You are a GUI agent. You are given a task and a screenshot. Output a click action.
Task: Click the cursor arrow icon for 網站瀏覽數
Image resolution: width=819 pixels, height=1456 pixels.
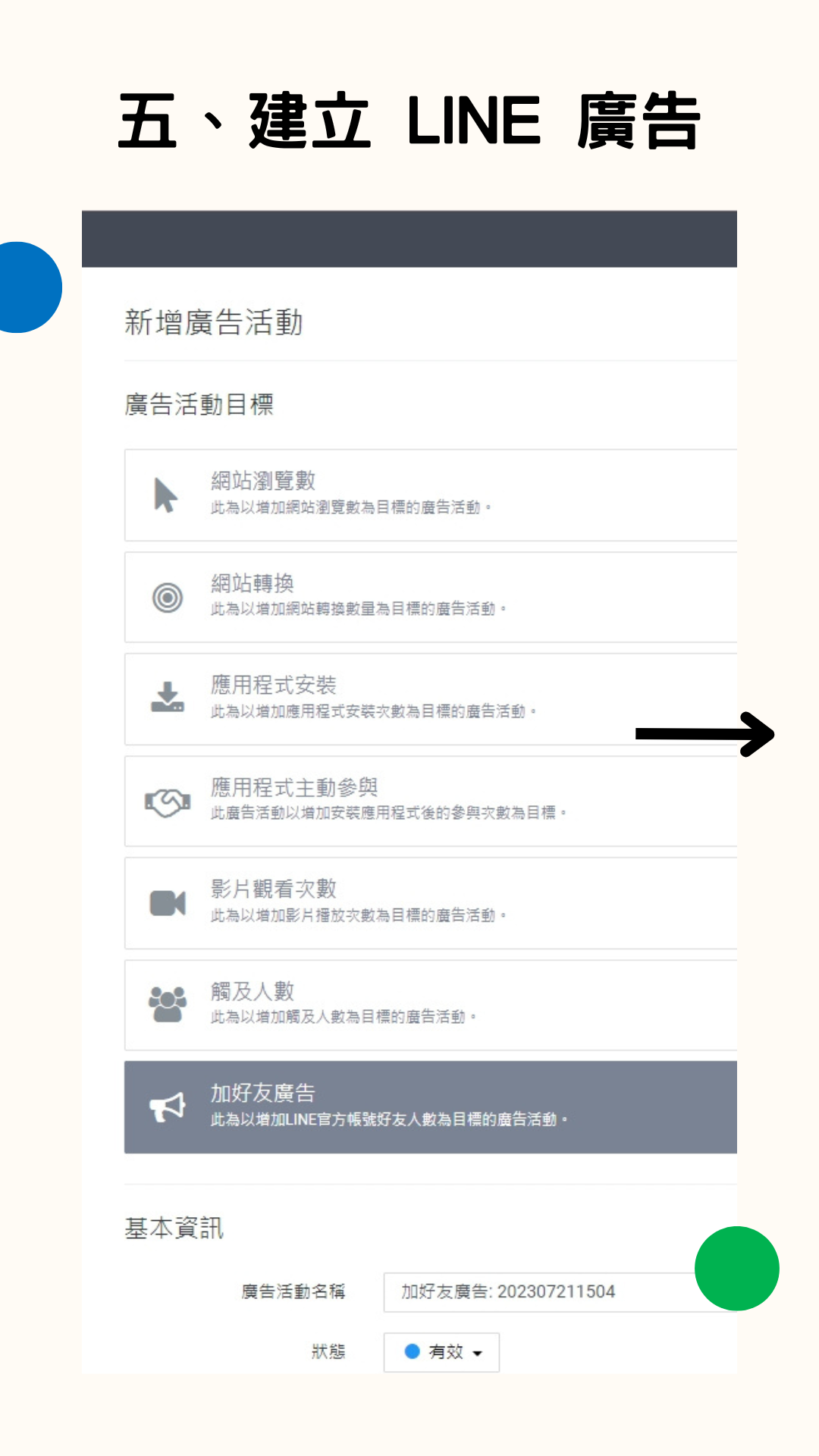click(x=165, y=495)
